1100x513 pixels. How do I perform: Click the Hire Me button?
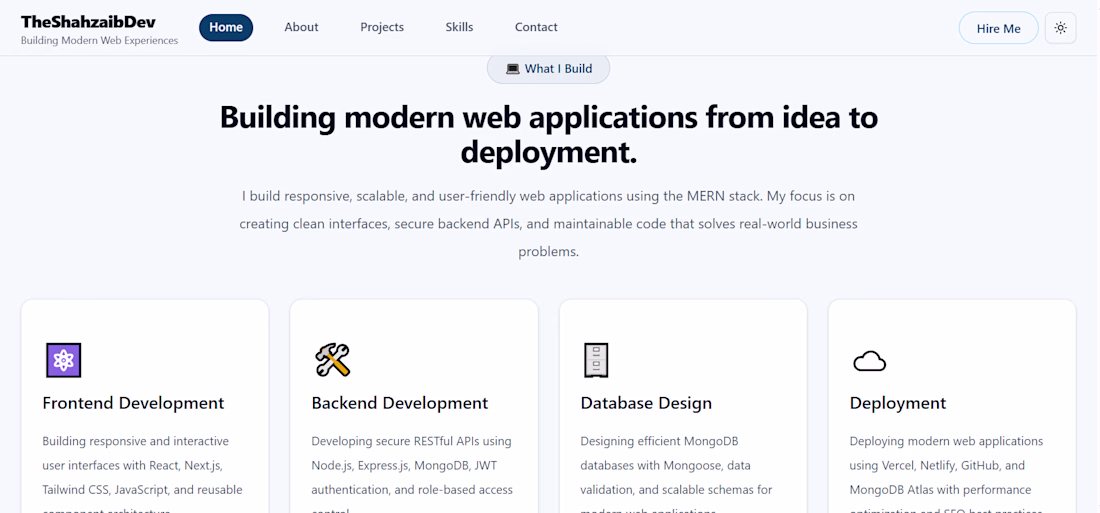[998, 28]
